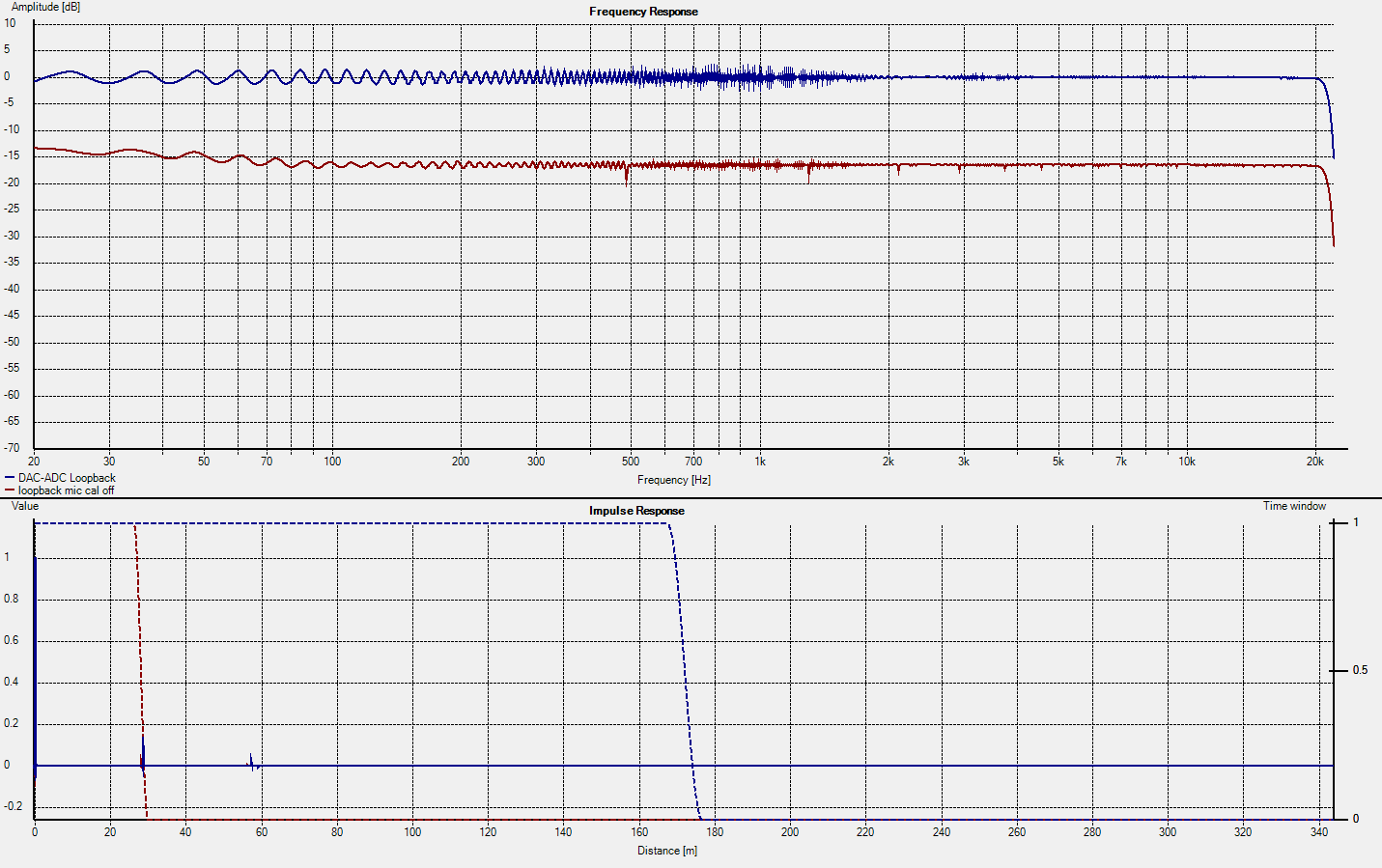Click the -70 value on the amplitude axis

tap(11, 448)
